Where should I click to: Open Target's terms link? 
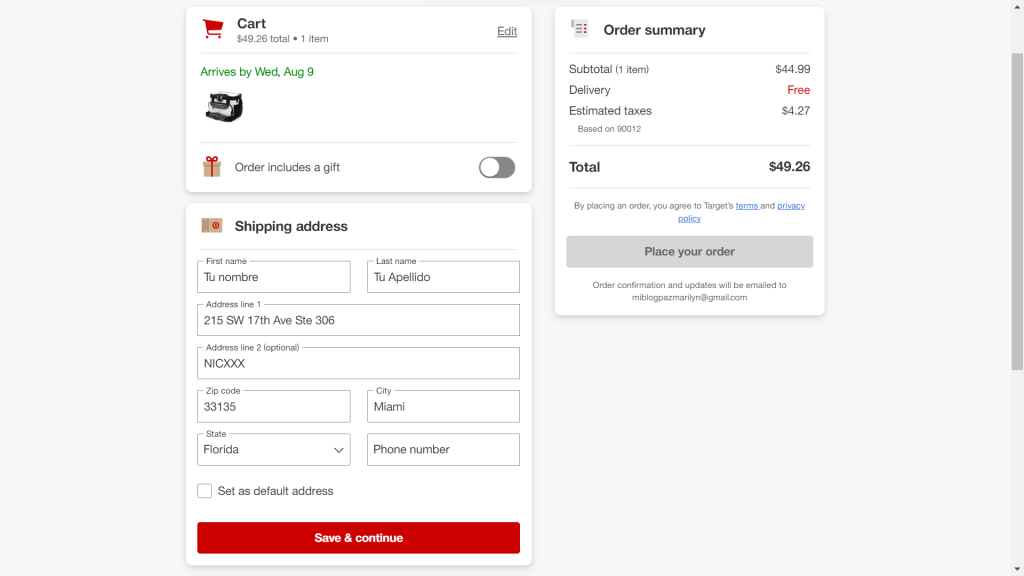click(x=746, y=206)
